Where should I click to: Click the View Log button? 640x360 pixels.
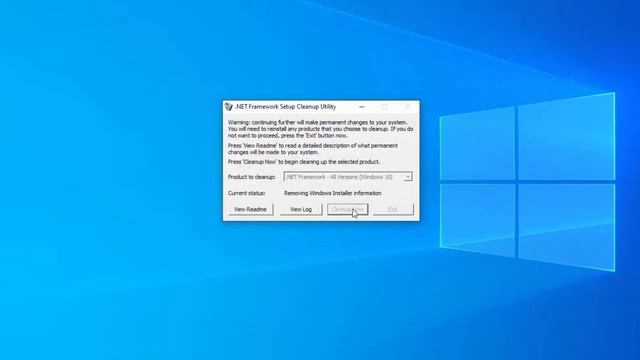[301, 209]
